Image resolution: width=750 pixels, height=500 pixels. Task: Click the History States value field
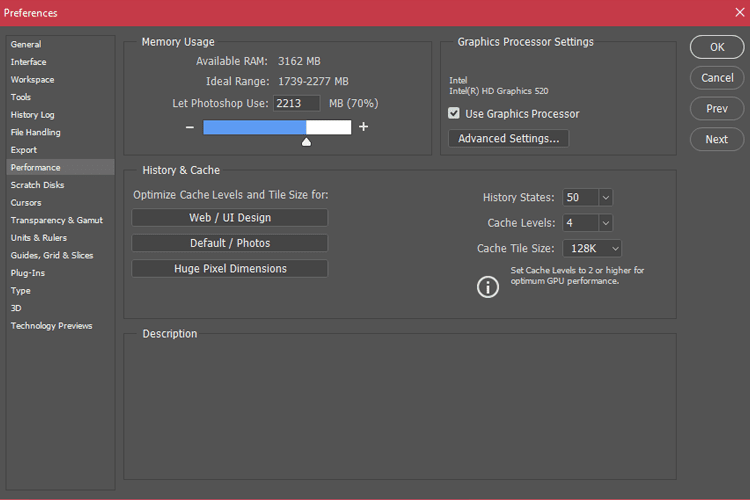(x=581, y=198)
